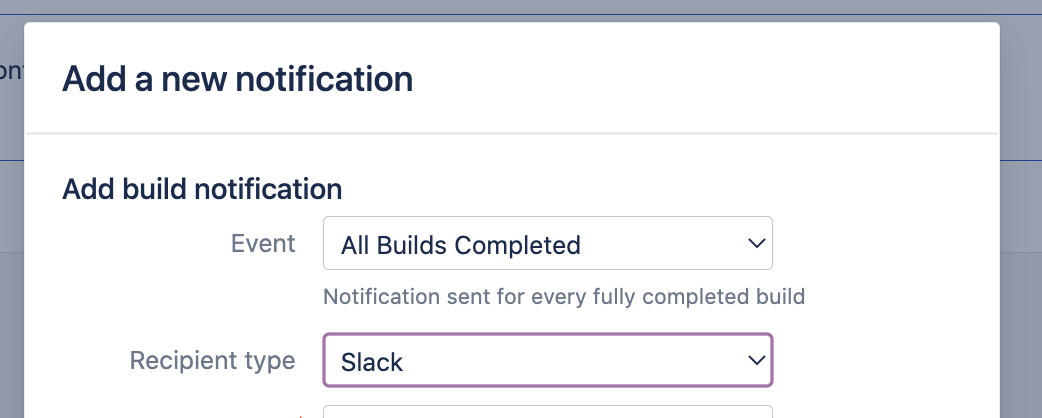Click empty header space right of title
The width and height of the screenshot is (1042, 418).
[x=700, y=78]
